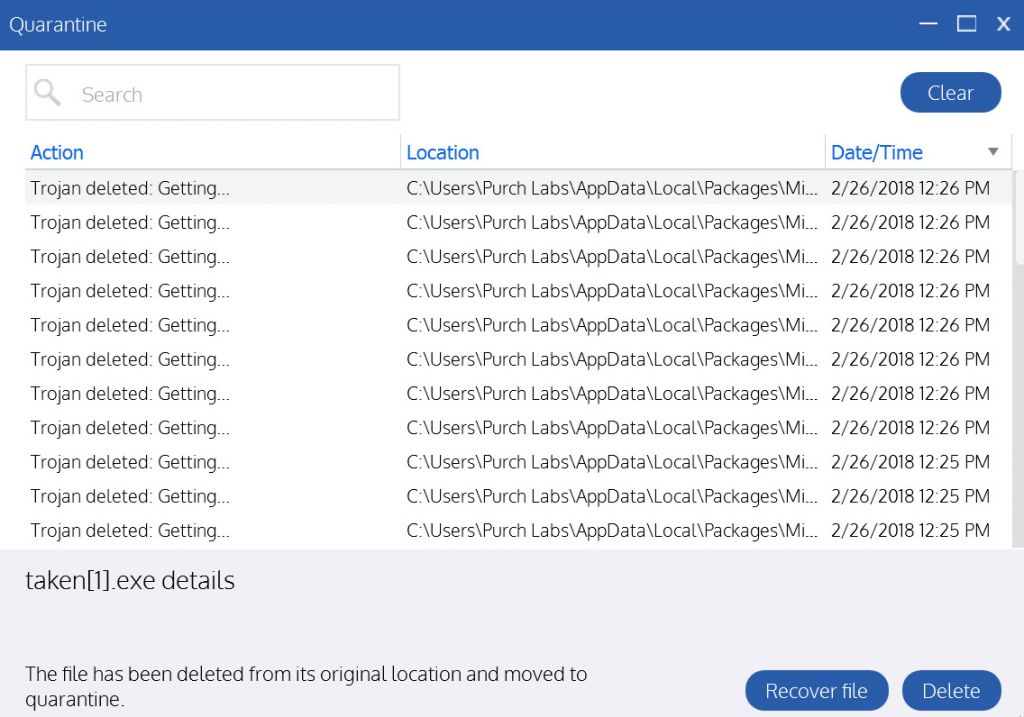
Task: Delete the quarantined taken[1].exe file
Action: 951,691
